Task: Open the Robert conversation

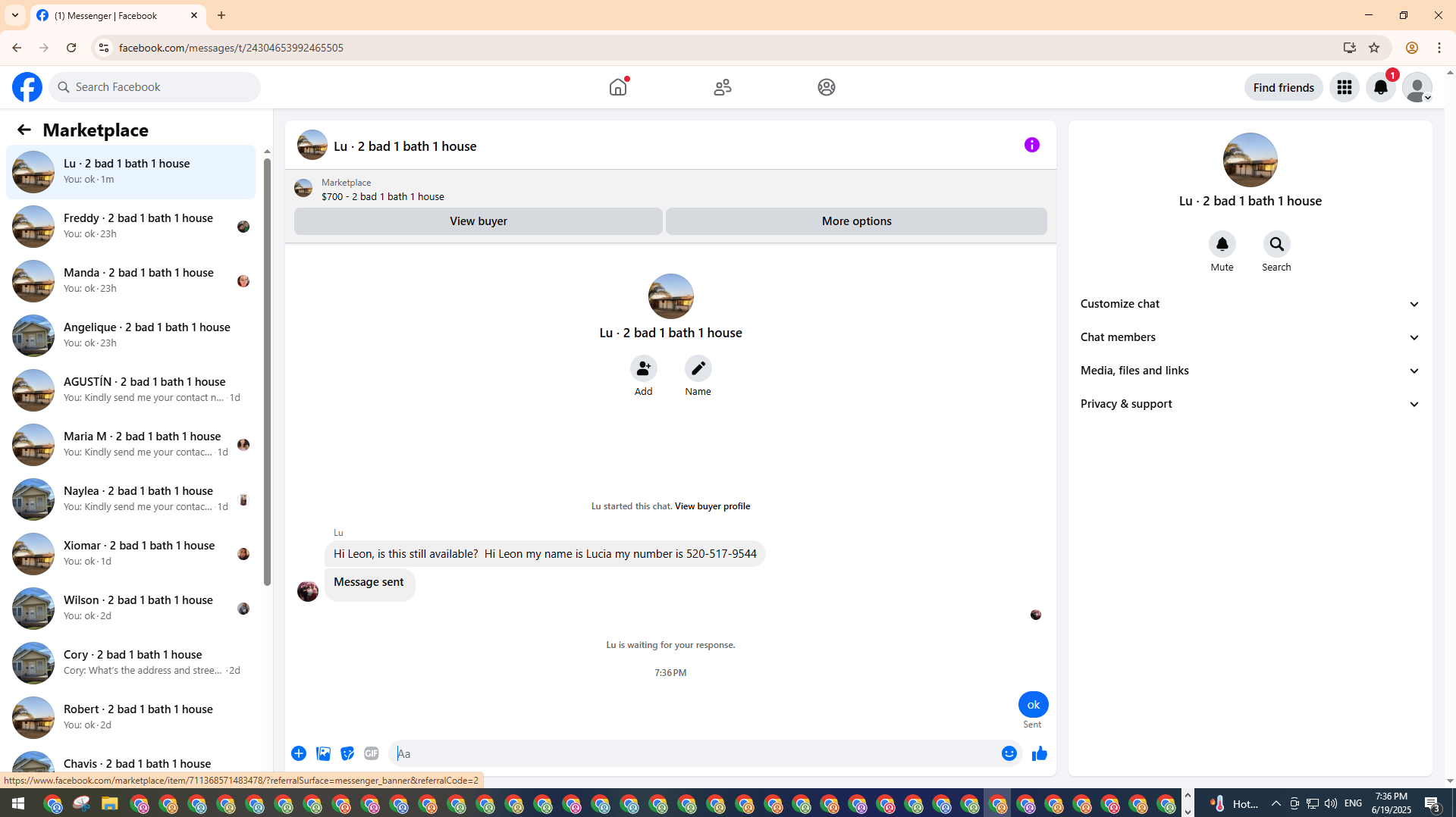Action: click(x=131, y=717)
